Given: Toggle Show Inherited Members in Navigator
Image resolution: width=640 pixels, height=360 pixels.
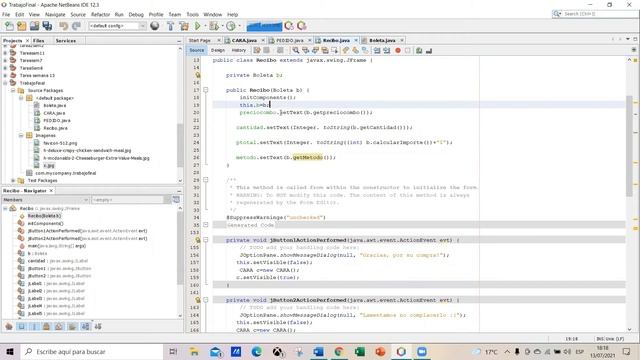Looking at the screenshot, I should coord(9,327).
